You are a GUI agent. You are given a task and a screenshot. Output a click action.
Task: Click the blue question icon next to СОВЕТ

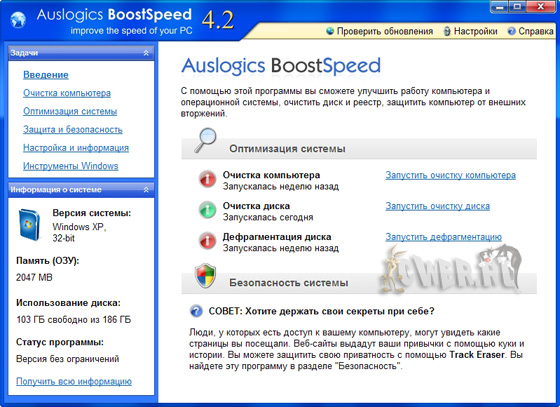click(x=196, y=311)
